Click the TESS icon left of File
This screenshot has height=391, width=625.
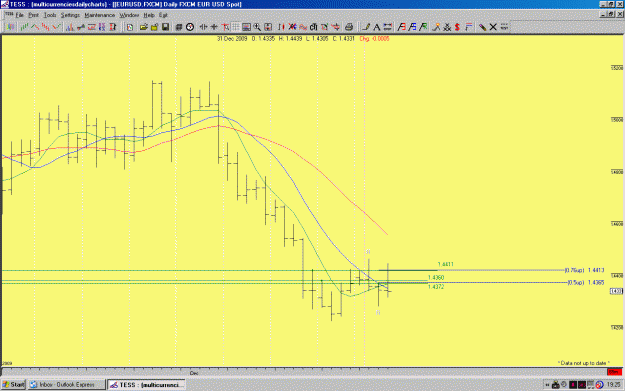(x=9, y=15)
